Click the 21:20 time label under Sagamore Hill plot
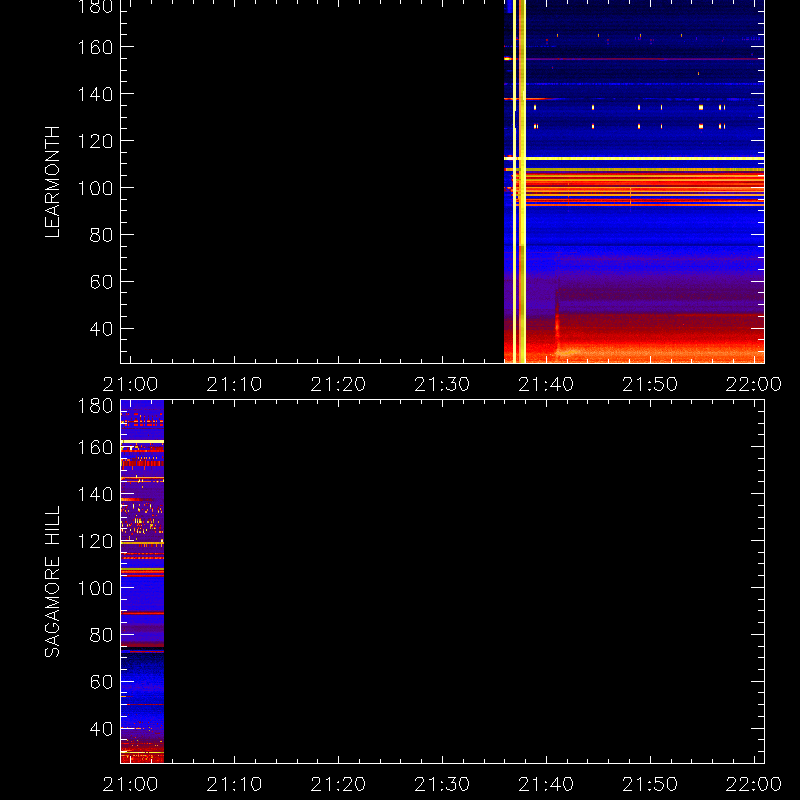The image size is (800, 800). tap(338, 784)
